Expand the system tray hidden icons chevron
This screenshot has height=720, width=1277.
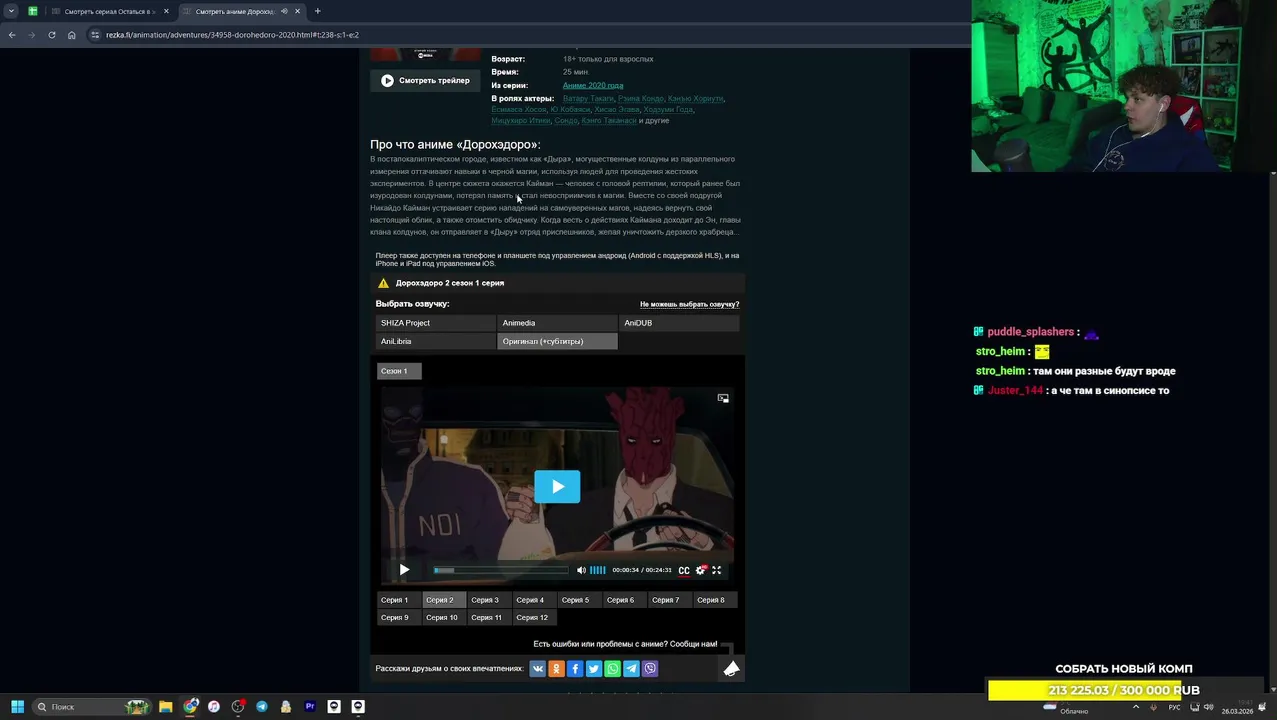[1135, 707]
